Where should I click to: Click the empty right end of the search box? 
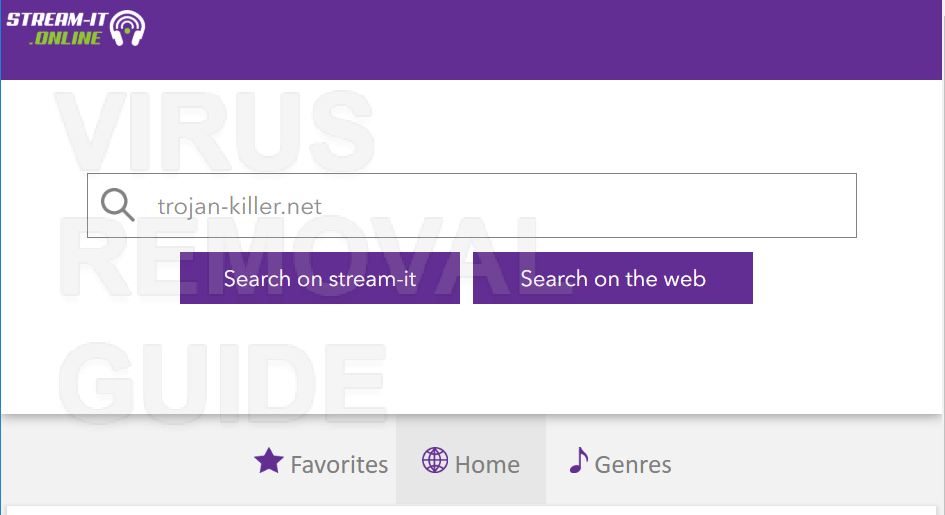click(x=783, y=205)
